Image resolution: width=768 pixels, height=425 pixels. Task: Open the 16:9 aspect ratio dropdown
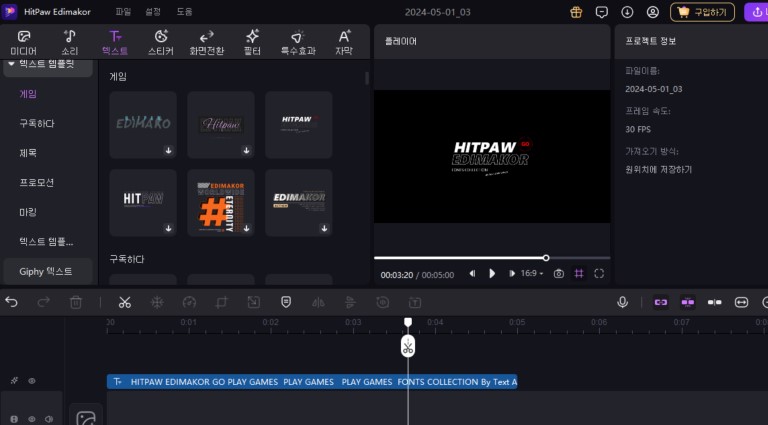(x=532, y=273)
